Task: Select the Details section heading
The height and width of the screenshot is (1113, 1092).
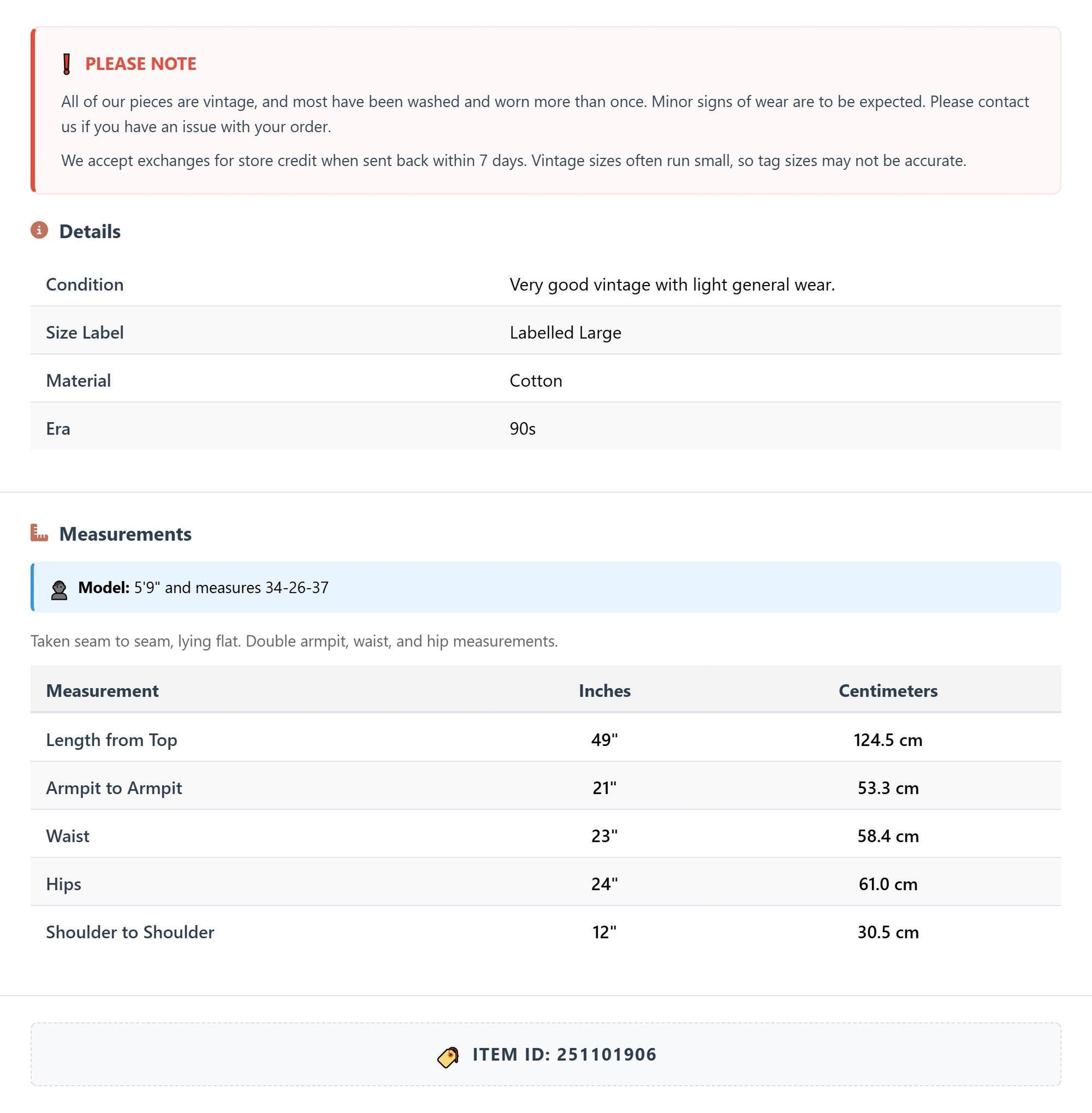Action: coord(90,231)
